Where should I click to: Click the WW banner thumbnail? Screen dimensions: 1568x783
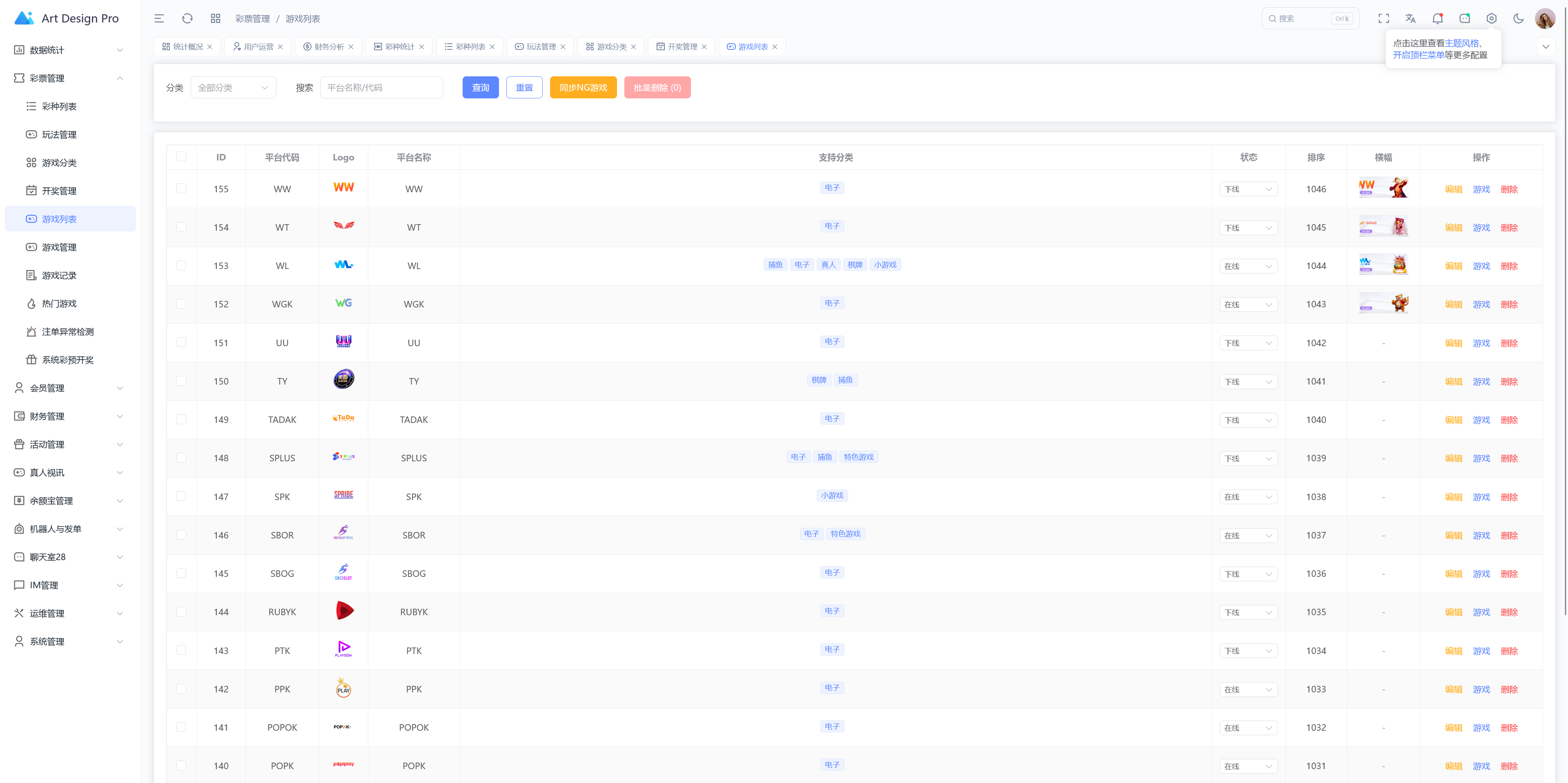point(1383,187)
